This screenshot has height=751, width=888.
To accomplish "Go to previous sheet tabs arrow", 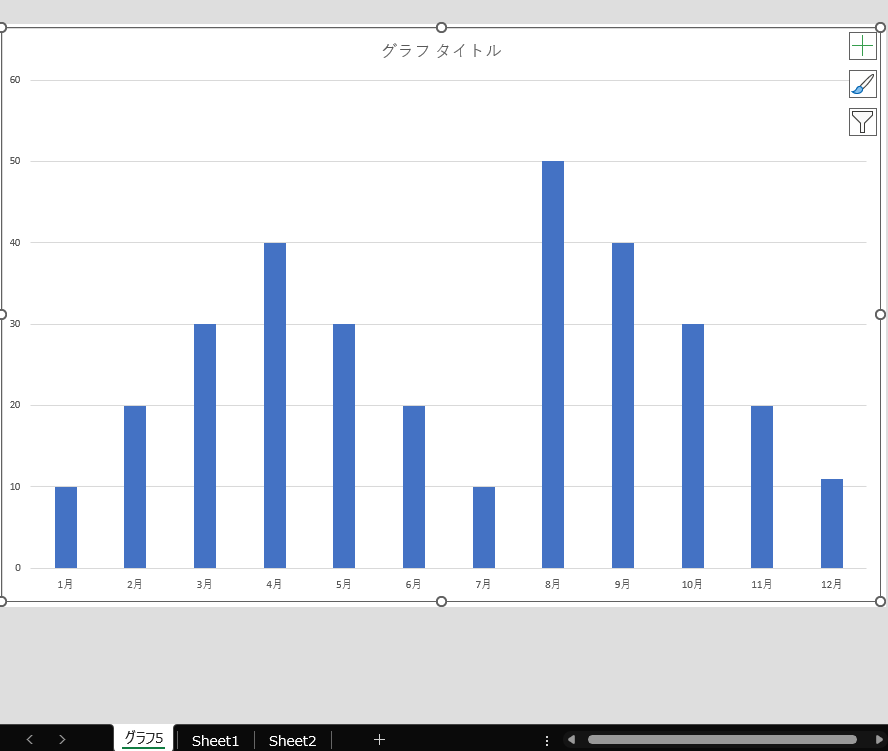I will pyautogui.click(x=30, y=739).
